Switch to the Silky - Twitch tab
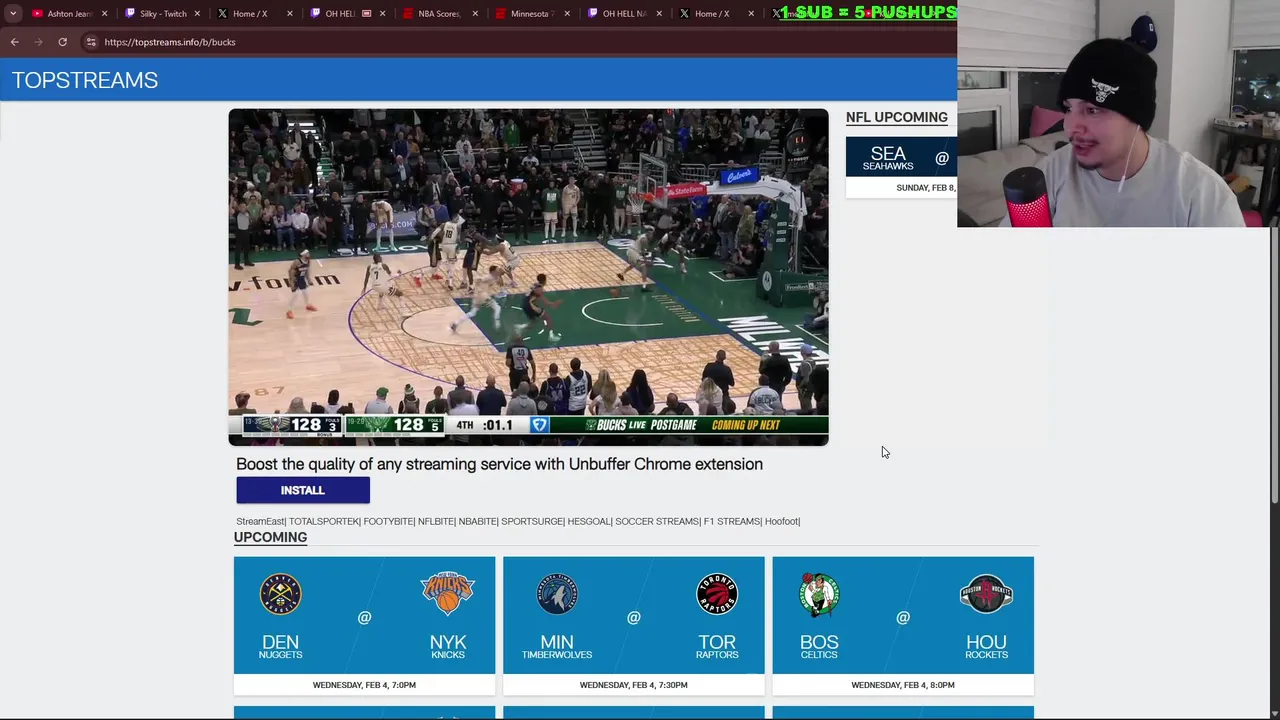1280x720 pixels. point(162,14)
